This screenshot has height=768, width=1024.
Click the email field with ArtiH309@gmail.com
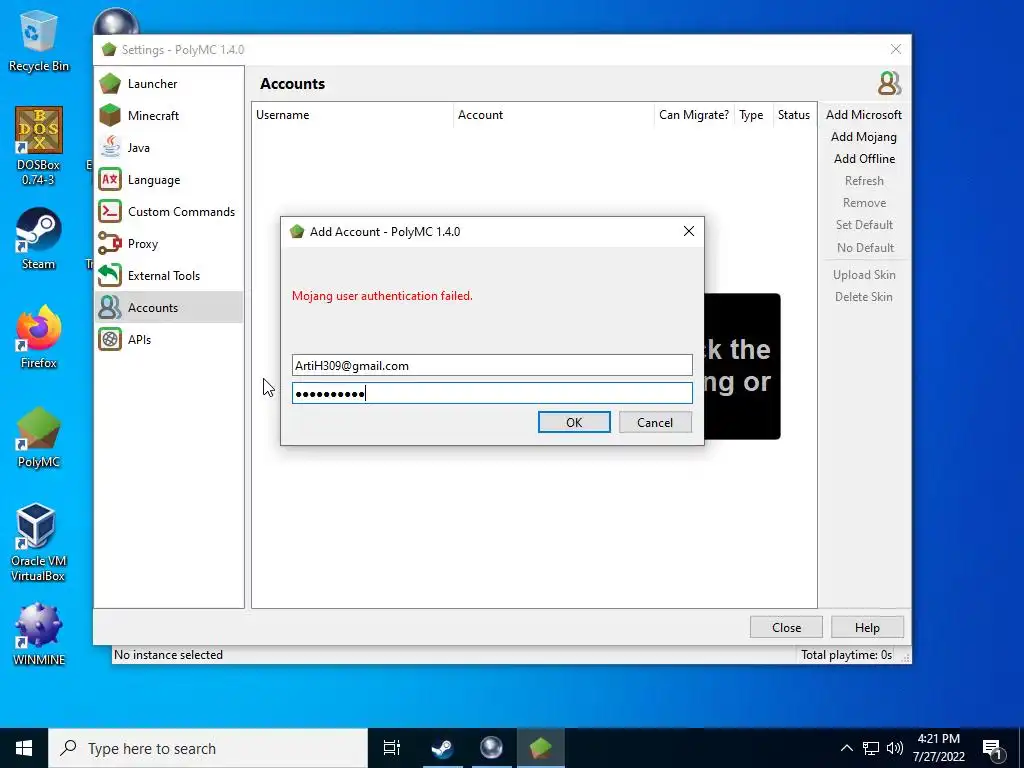click(x=492, y=366)
